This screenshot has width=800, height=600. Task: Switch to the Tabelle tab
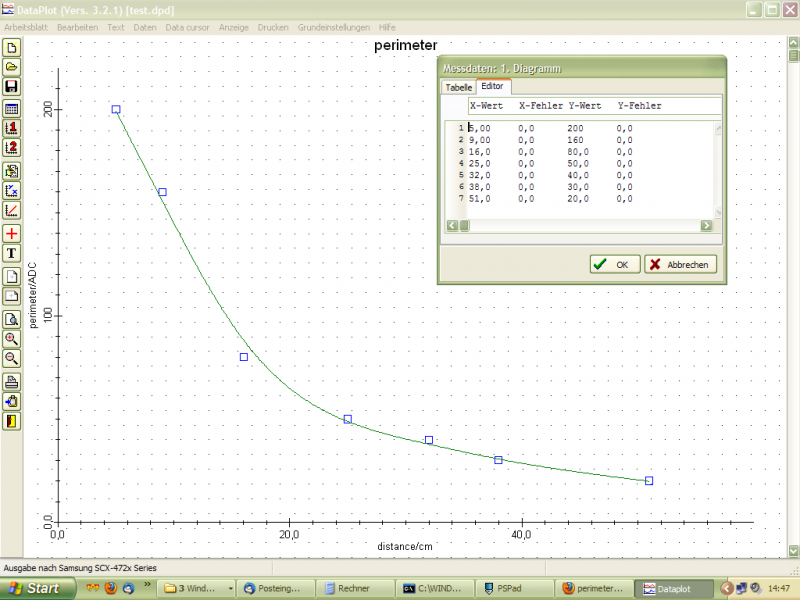(459, 87)
